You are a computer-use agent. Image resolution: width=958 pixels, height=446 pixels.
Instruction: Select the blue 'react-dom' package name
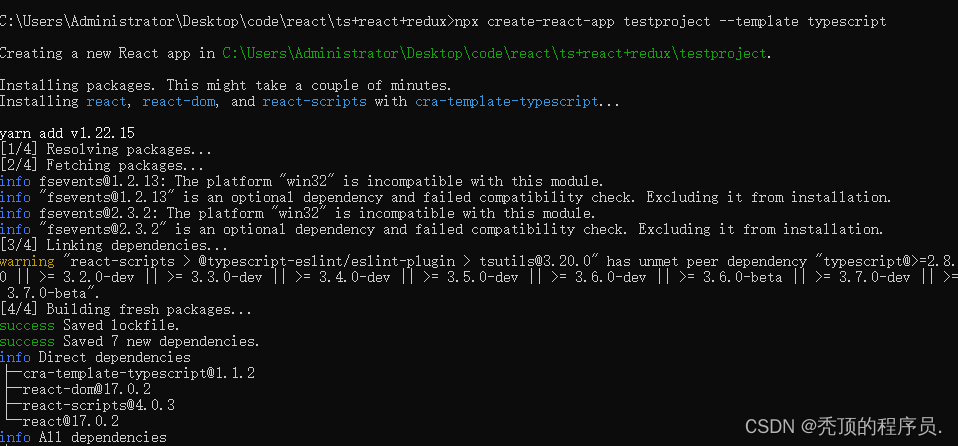178,101
